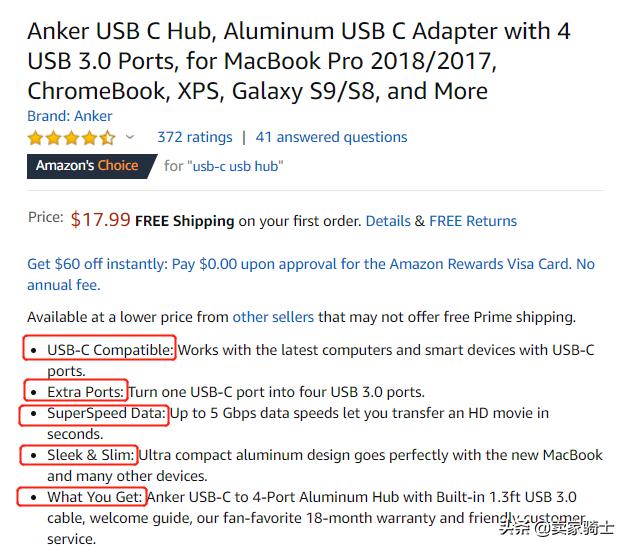Click the $17.99 price
The height and width of the screenshot is (550, 629).
tap(100, 220)
